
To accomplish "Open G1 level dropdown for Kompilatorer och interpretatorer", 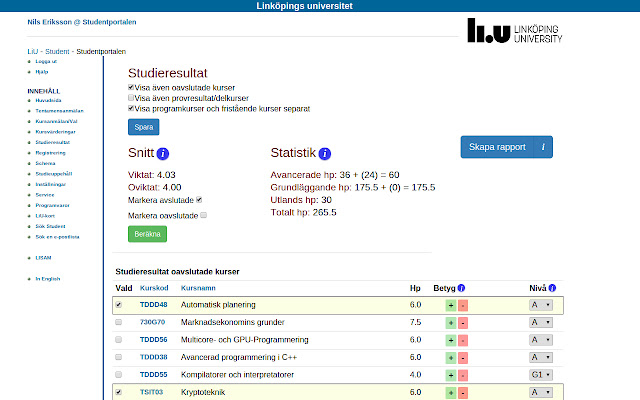I will tap(541, 375).
